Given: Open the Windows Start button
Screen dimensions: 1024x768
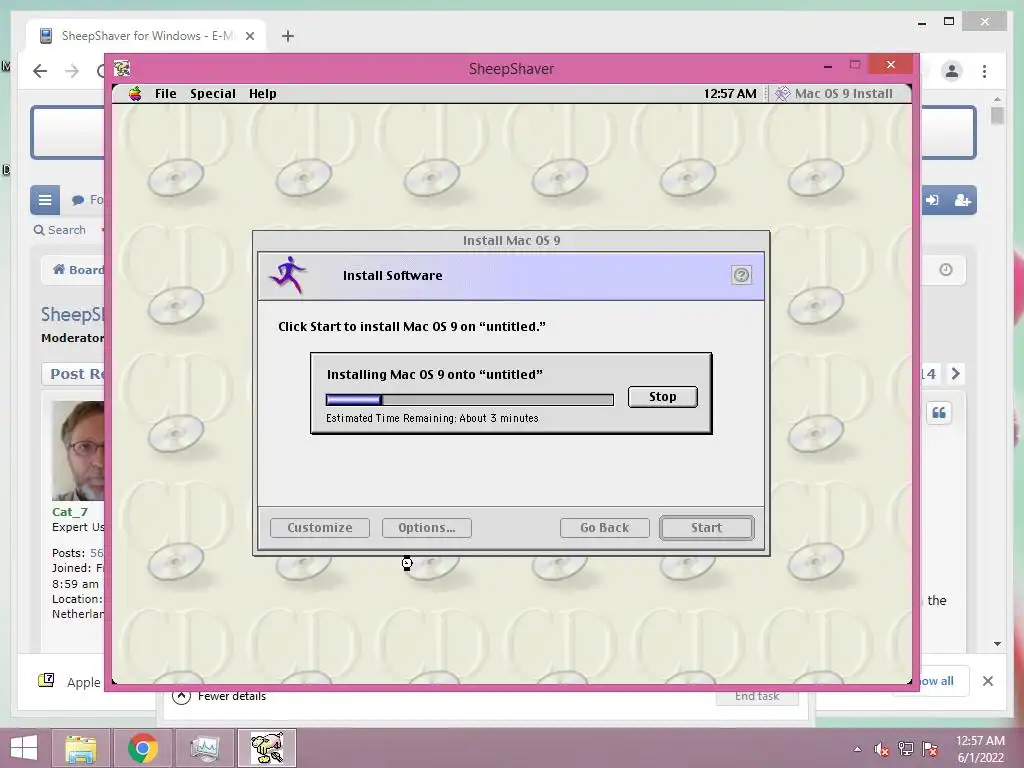Looking at the screenshot, I should point(24,748).
